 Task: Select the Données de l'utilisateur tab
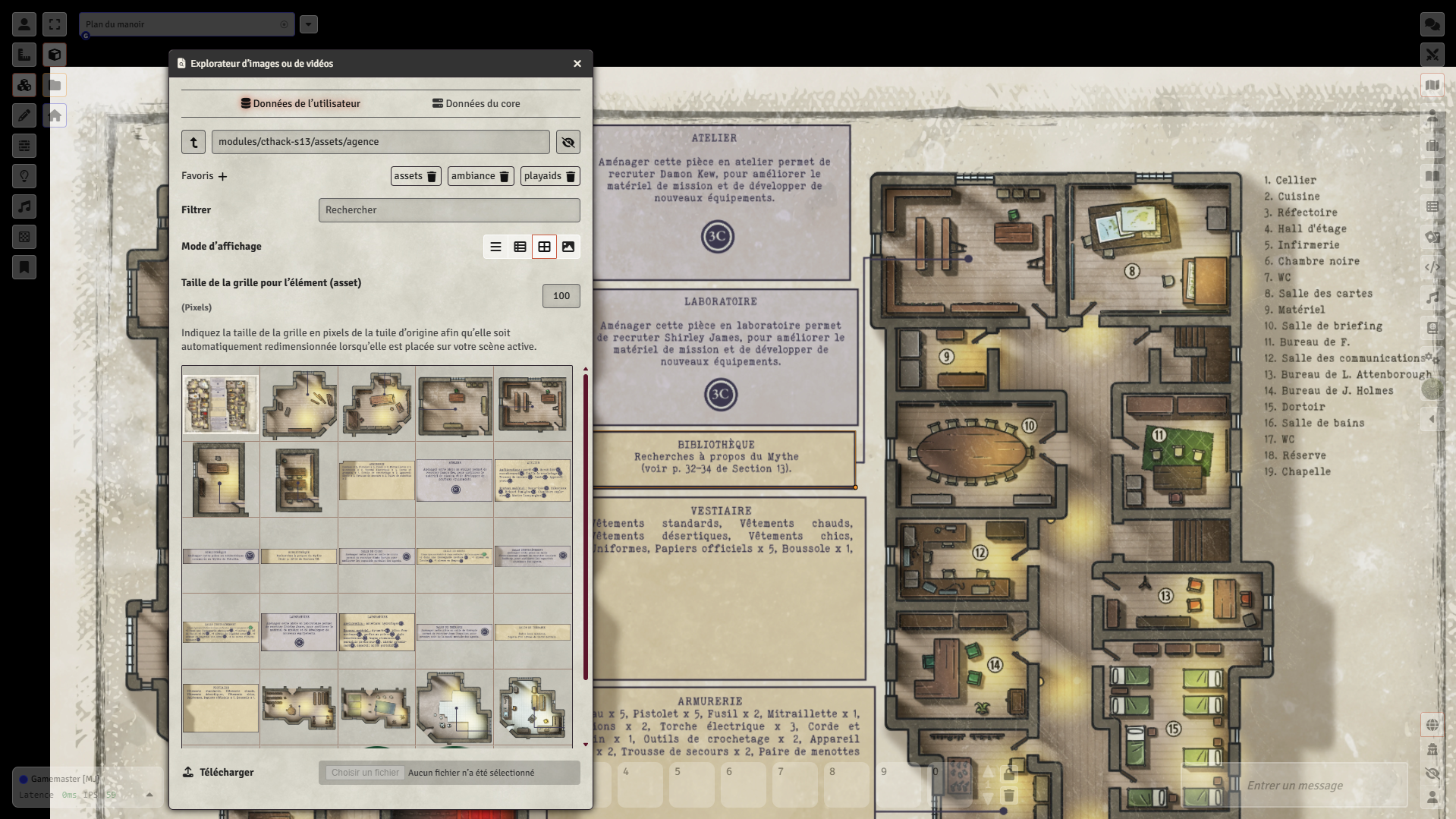300,104
